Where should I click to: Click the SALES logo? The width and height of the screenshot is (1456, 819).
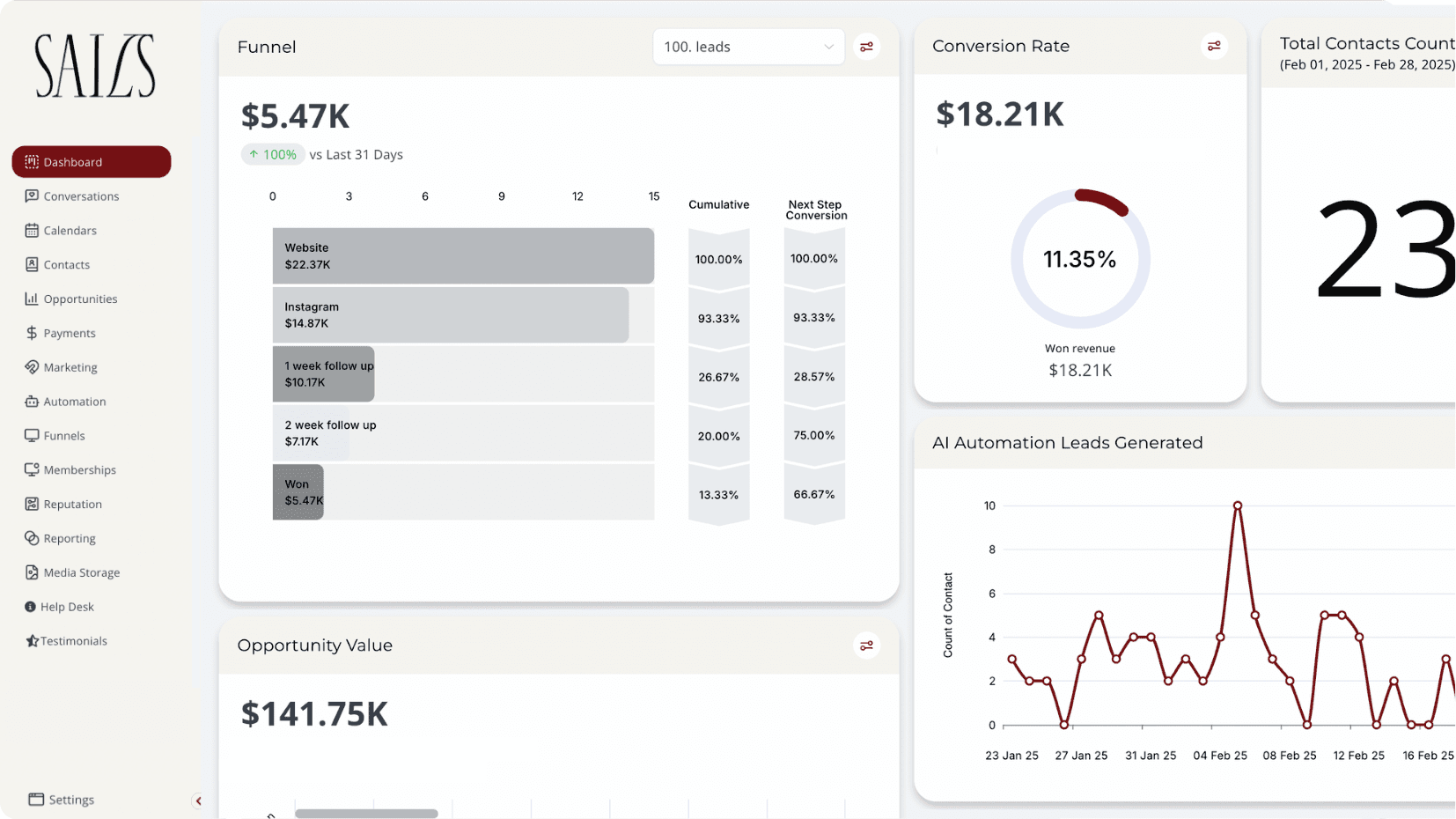(95, 65)
